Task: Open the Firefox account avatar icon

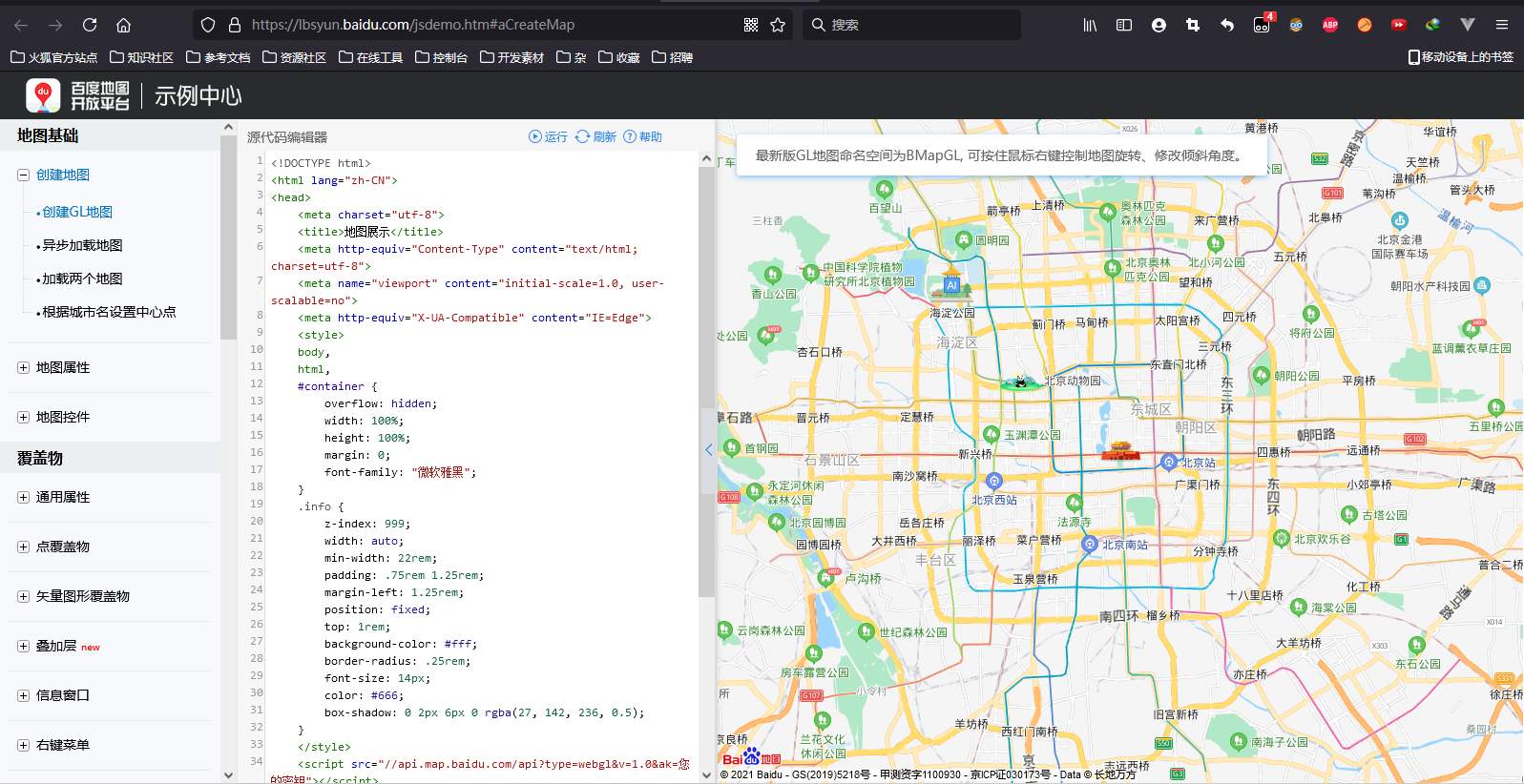Action: (x=1159, y=25)
